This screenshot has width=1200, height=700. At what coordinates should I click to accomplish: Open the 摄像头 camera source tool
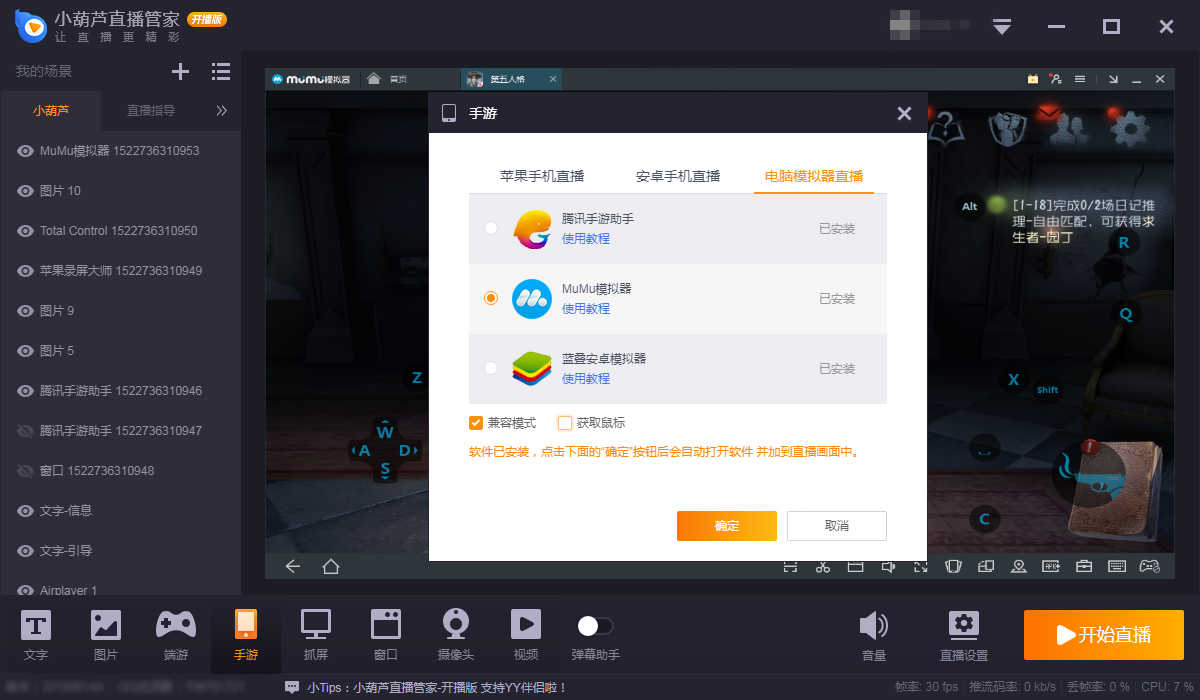(x=456, y=636)
